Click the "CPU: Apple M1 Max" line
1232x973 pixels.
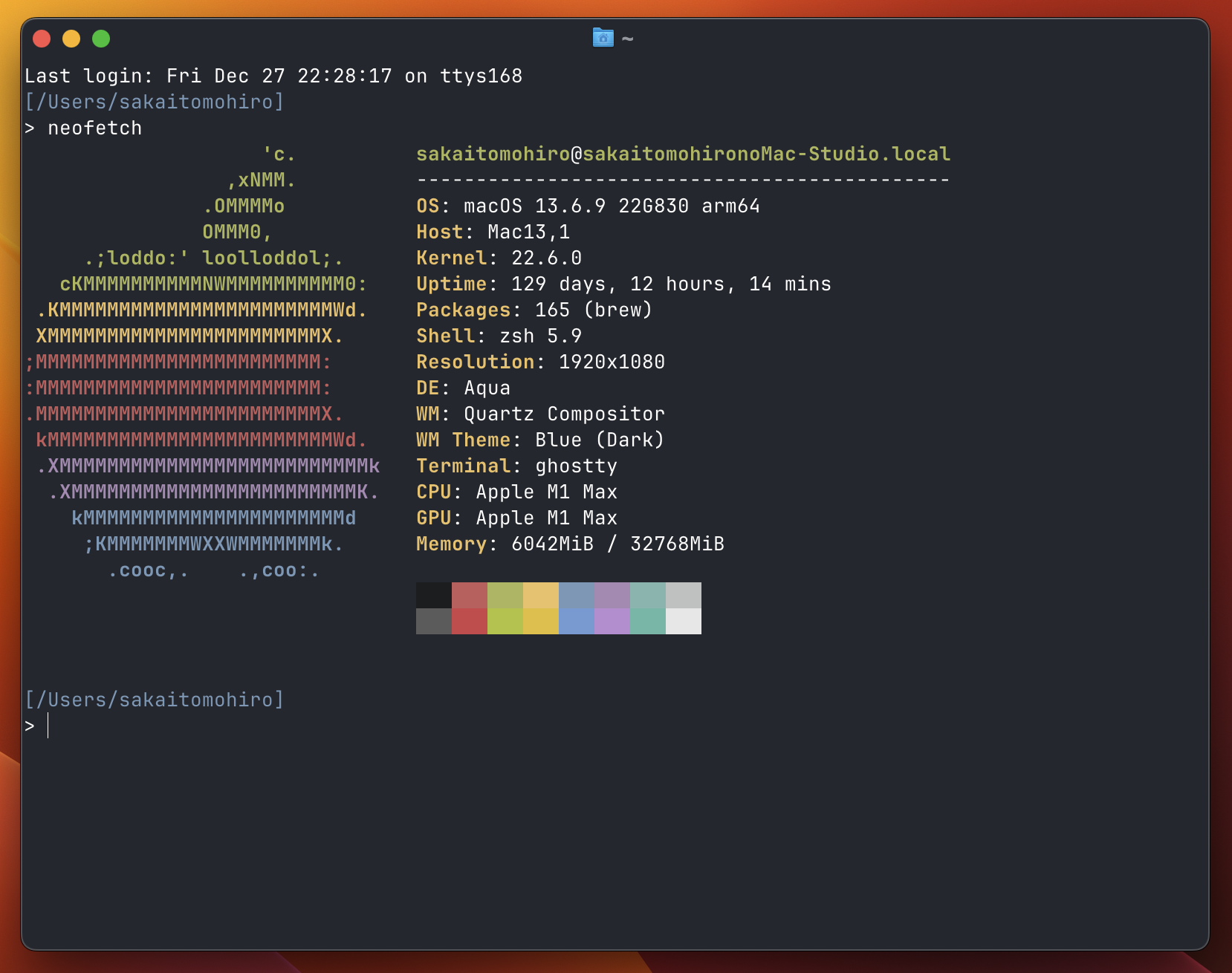(x=517, y=492)
